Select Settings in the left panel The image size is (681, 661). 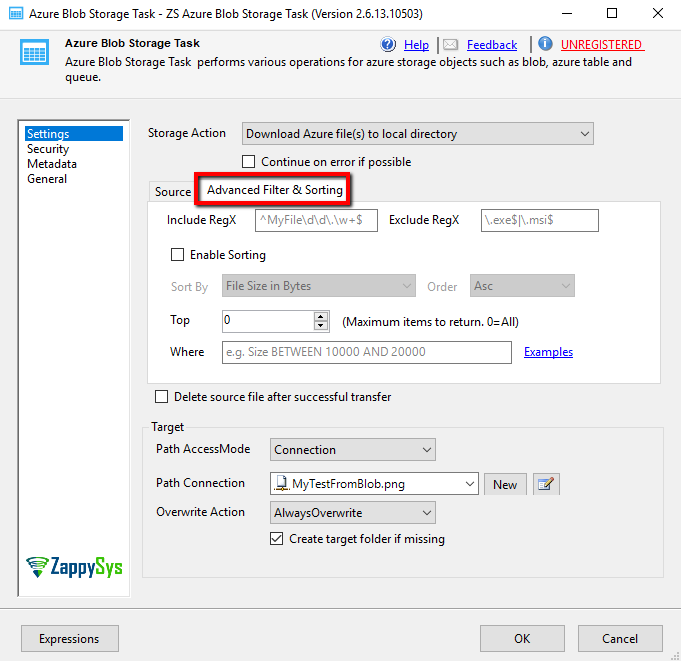point(74,134)
